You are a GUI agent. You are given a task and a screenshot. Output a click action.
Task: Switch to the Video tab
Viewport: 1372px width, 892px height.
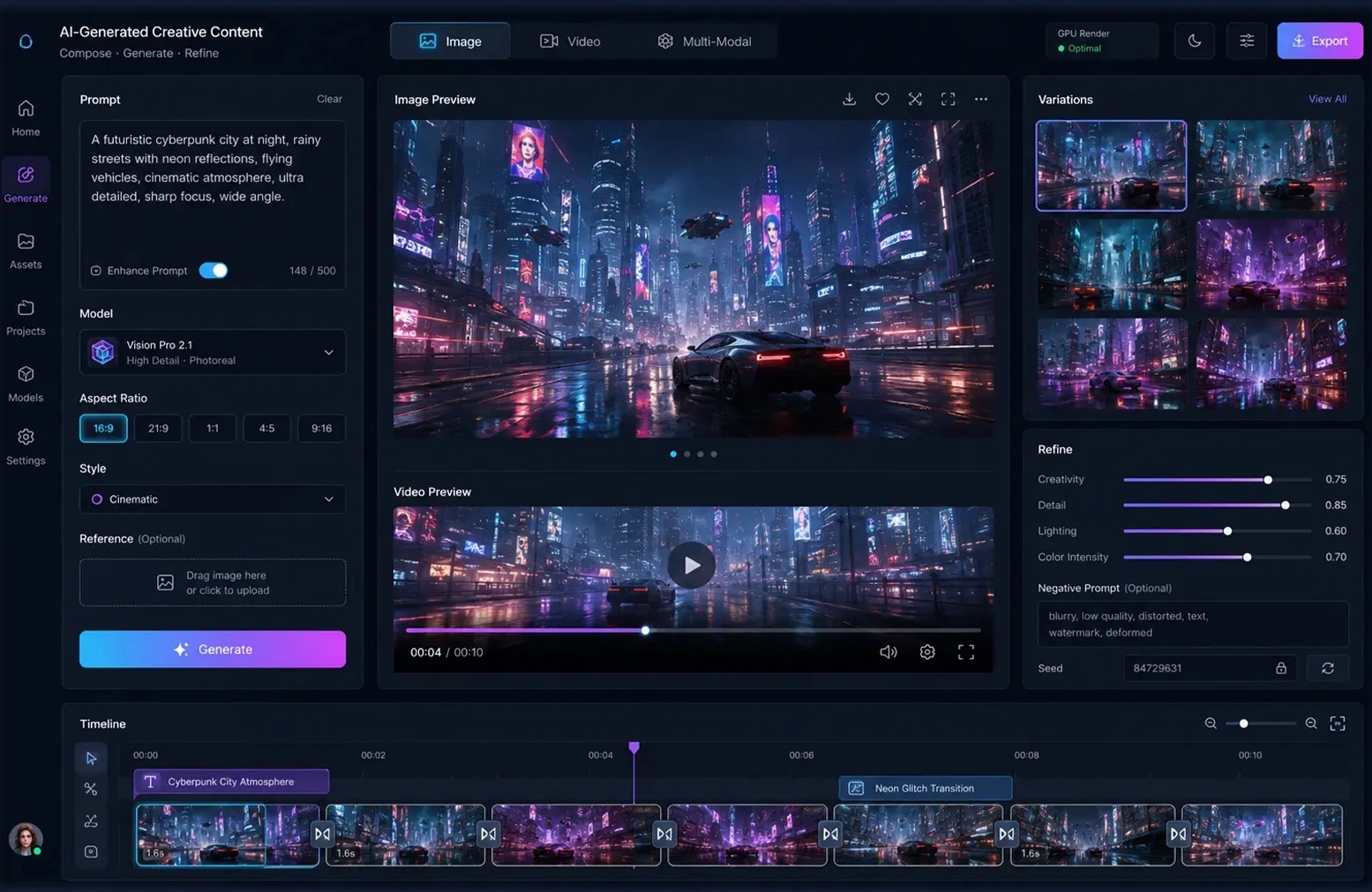coord(570,41)
